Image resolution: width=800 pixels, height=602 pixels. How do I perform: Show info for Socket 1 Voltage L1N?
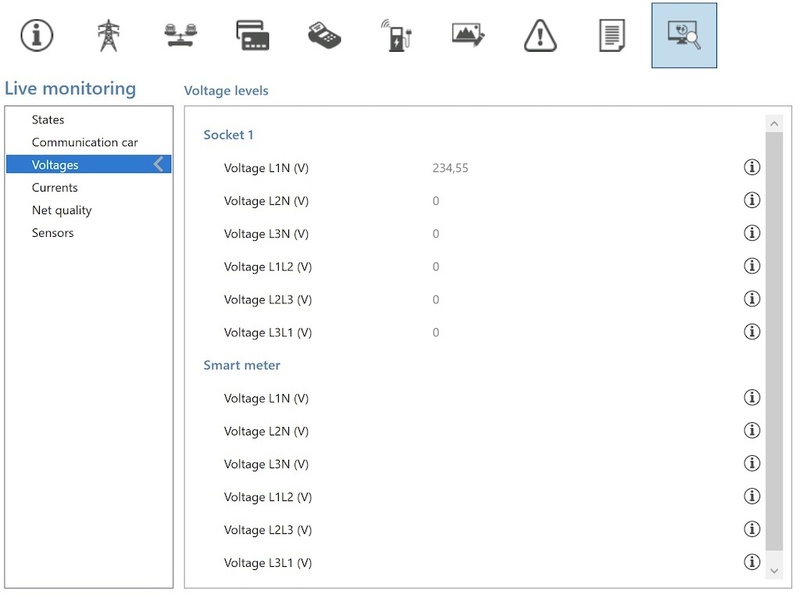pyautogui.click(x=752, y=168)
